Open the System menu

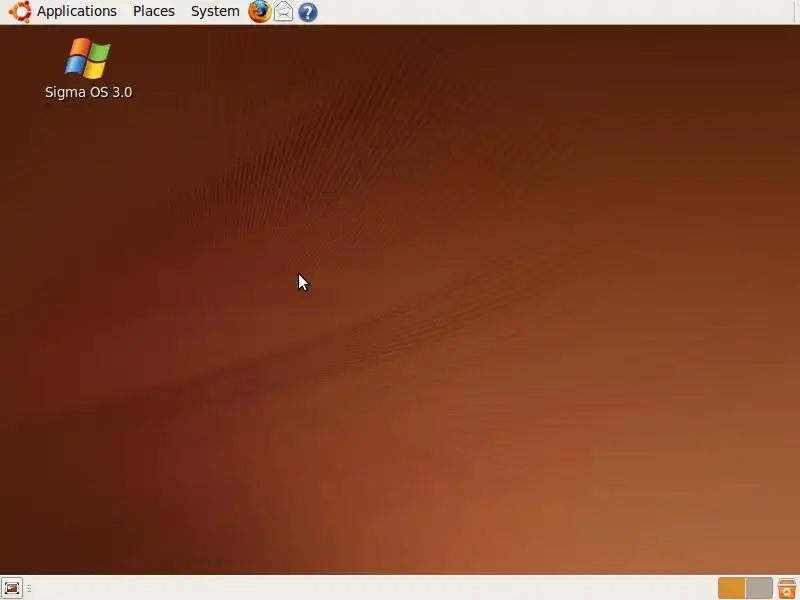[215, 11]
